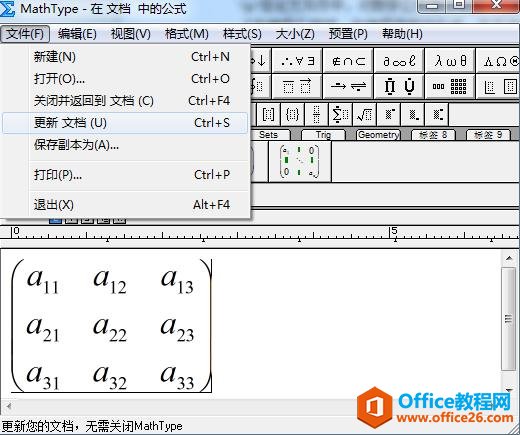This screenshot has width=520, height=435.
Task: Insert combined sub-superscript template
Action: coord(437,115)
